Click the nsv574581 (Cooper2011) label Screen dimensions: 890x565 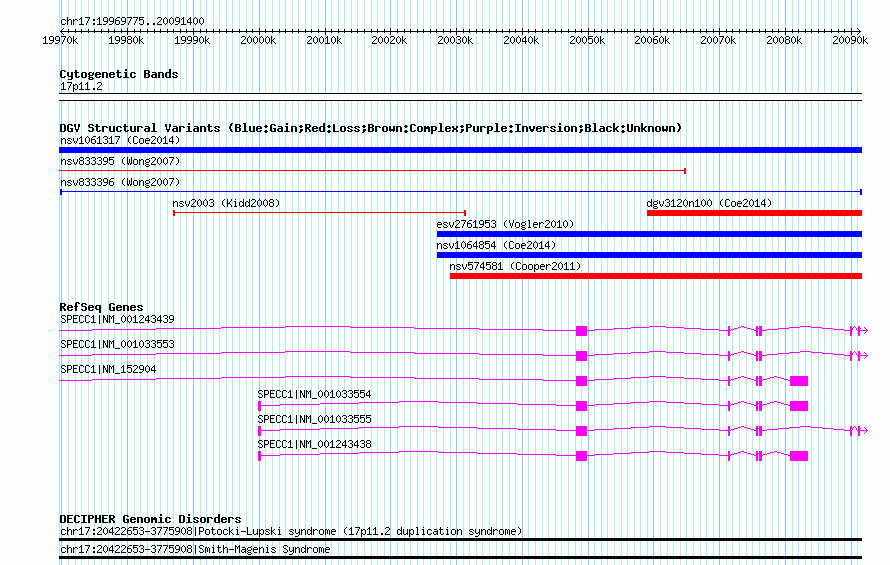pyautogui.click(x=515, y=266)
